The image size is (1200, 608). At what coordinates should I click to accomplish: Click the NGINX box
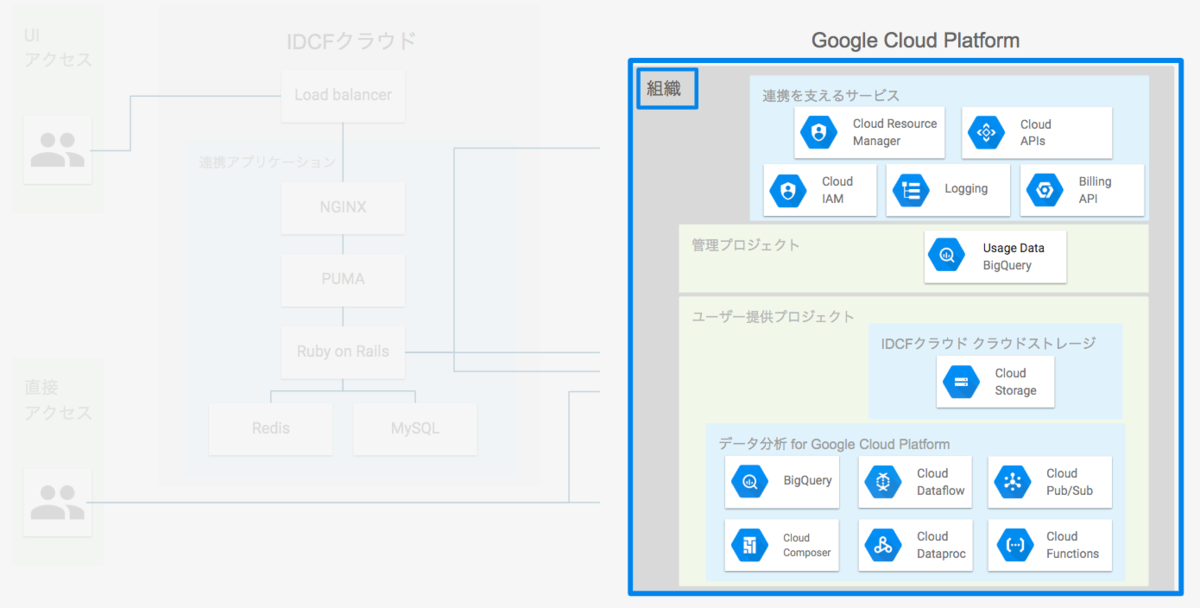[x=343, y=208]
